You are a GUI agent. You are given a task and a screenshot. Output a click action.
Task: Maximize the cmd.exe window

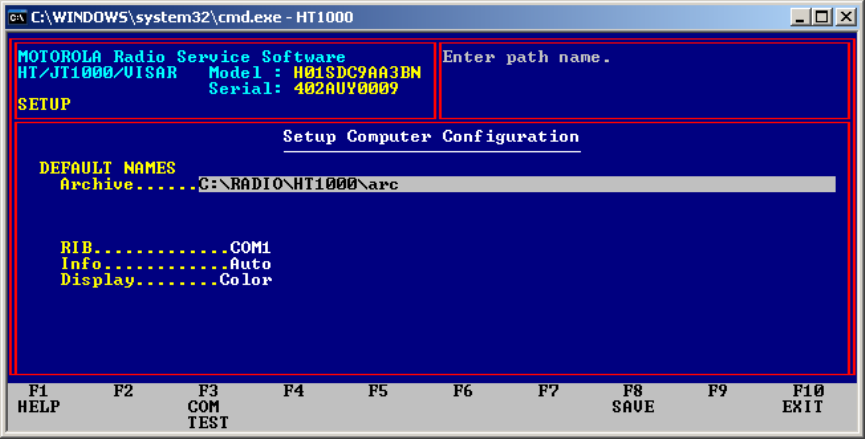click(823, 17)
